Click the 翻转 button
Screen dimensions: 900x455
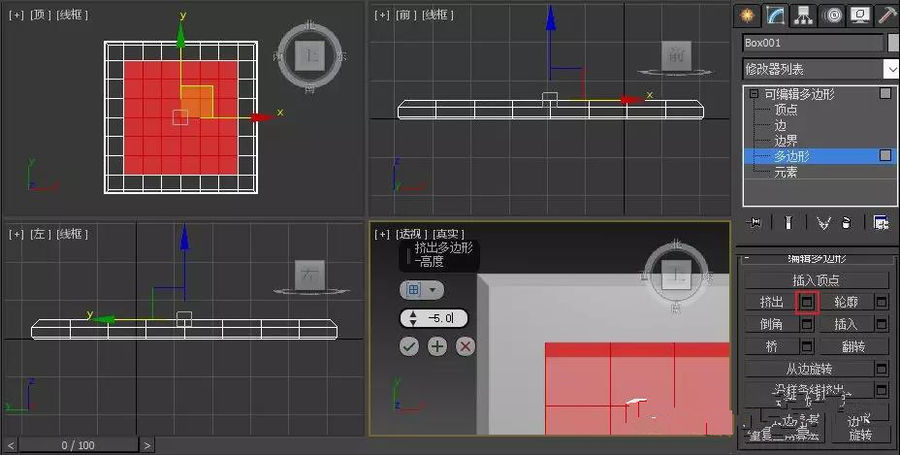[854, 347]
